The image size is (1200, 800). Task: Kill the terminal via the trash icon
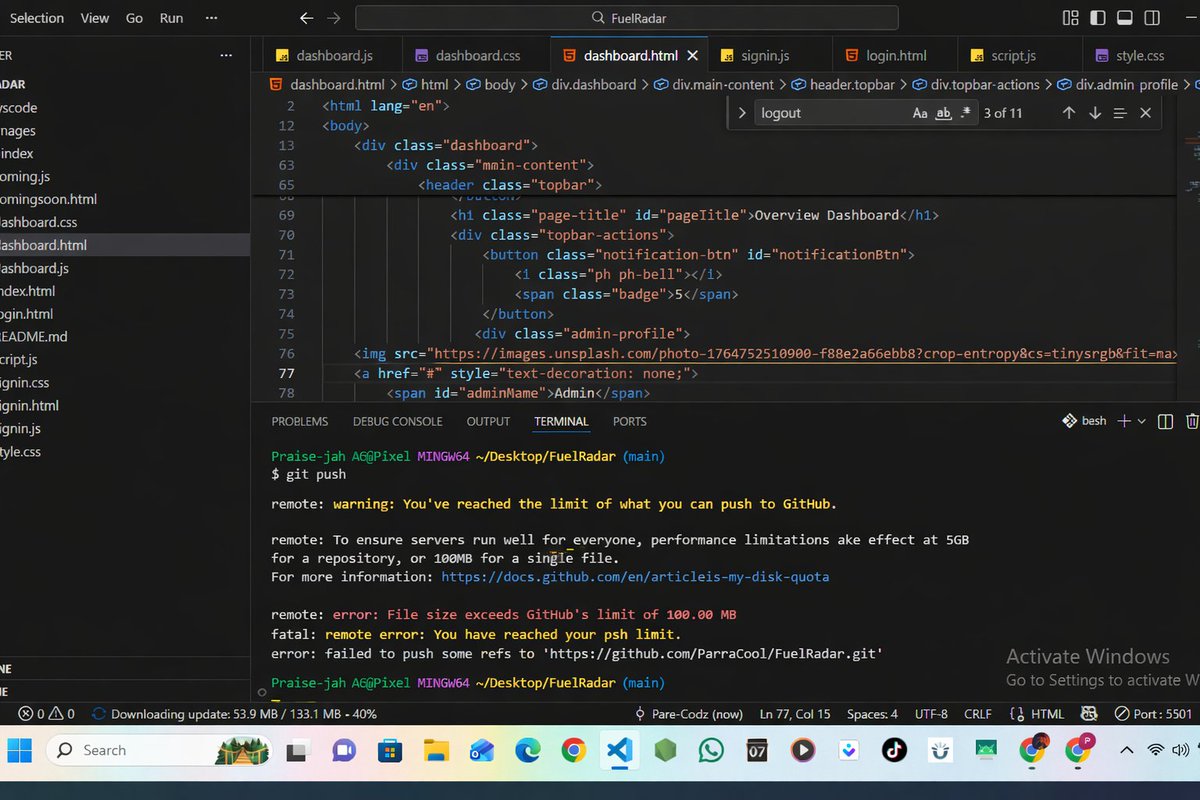tap(1192, 420)
